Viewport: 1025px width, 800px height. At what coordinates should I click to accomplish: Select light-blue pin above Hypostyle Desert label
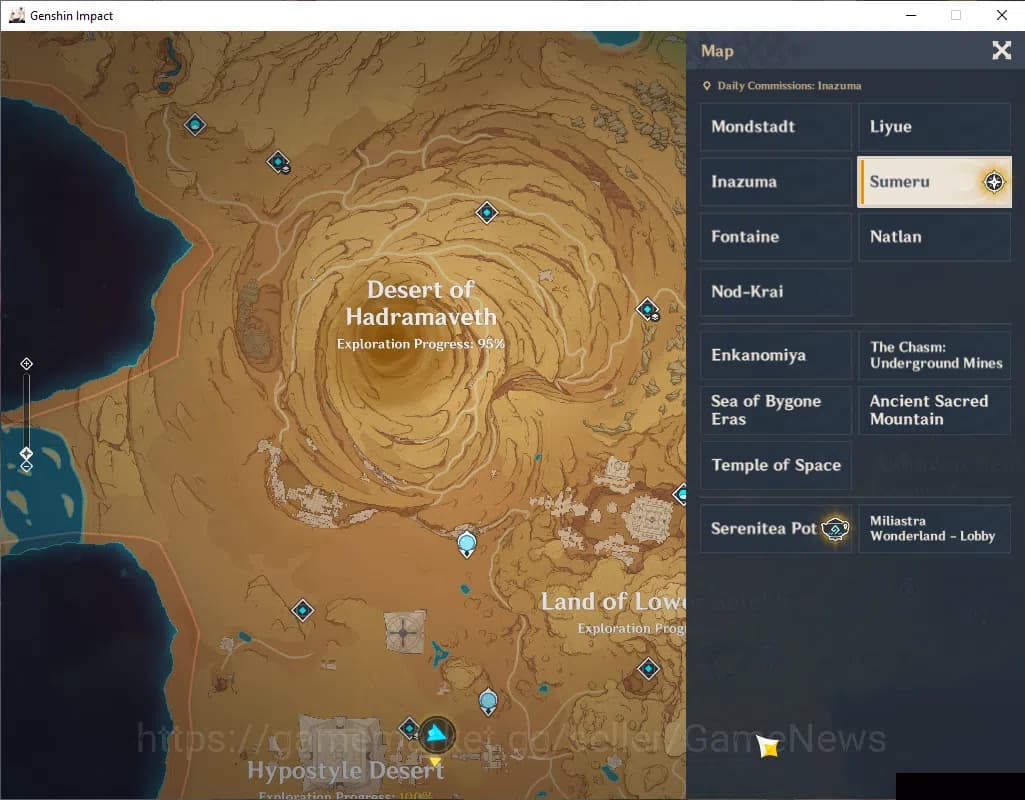click(488, 700)
